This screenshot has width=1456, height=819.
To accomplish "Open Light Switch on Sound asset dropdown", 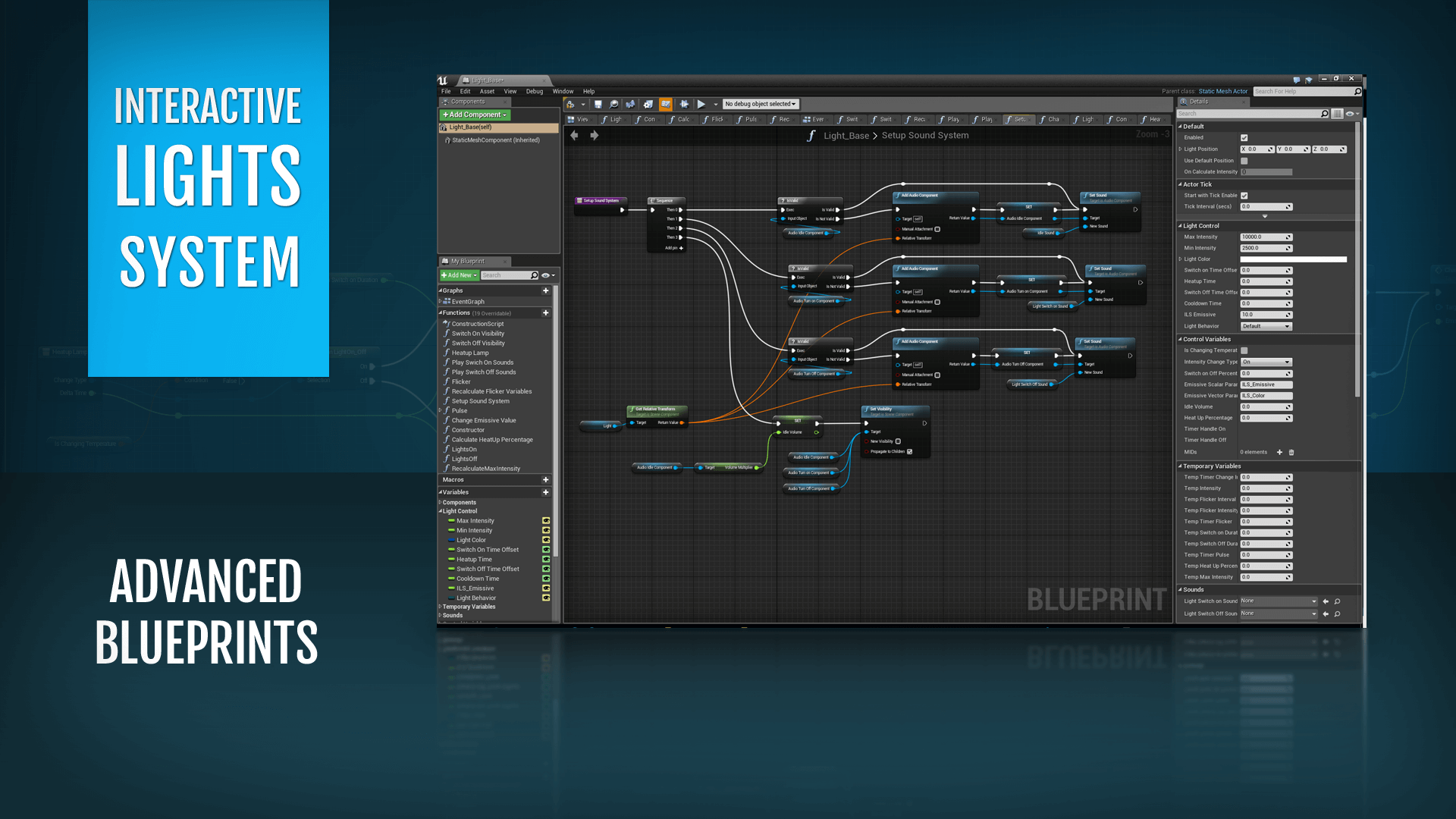I will click(x=1279, y=601).
